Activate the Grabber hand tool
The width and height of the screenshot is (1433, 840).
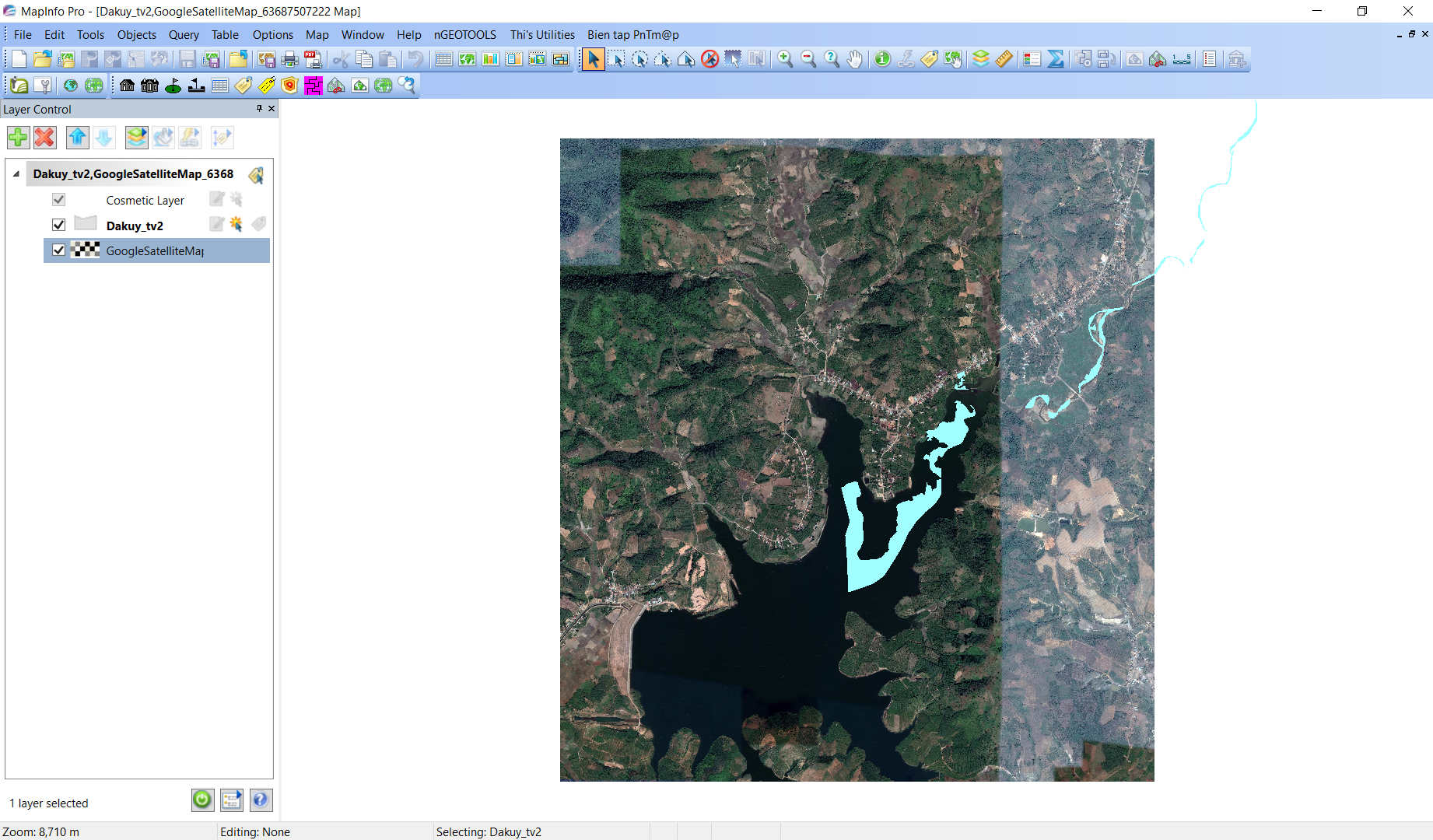coord(855,59)
